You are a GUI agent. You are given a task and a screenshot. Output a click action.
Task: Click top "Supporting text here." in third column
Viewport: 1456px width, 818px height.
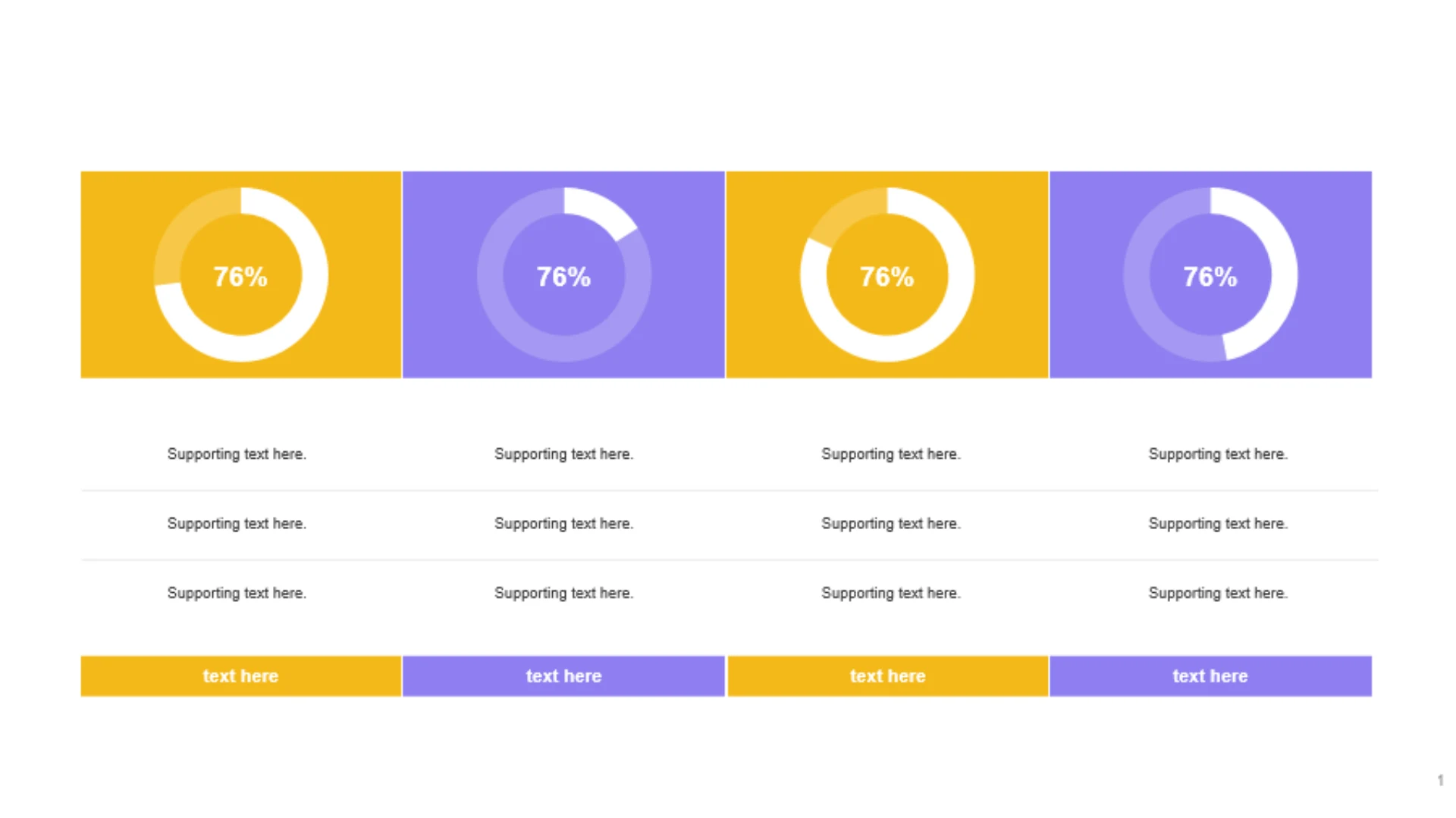[891, 454]
